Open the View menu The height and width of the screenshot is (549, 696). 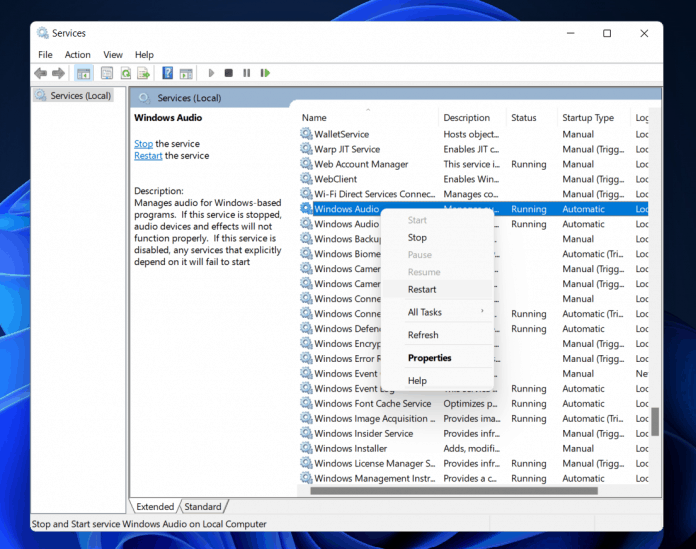pyautogui.click(x=113, y=55)
